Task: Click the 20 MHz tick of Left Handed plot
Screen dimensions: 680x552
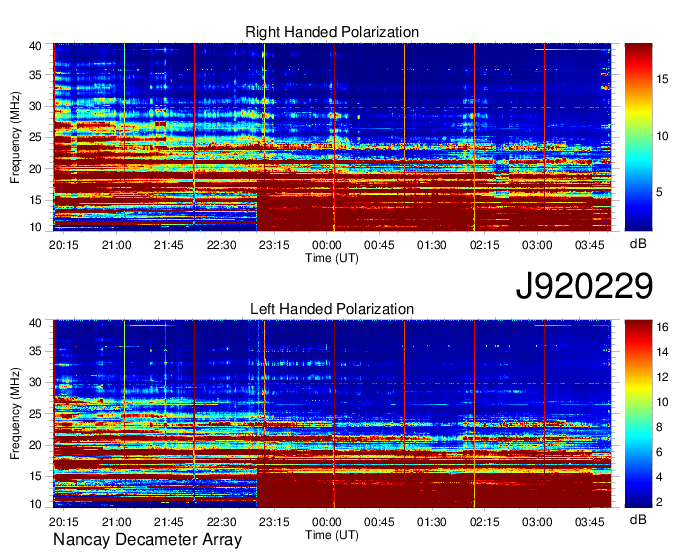Action: 35,445
